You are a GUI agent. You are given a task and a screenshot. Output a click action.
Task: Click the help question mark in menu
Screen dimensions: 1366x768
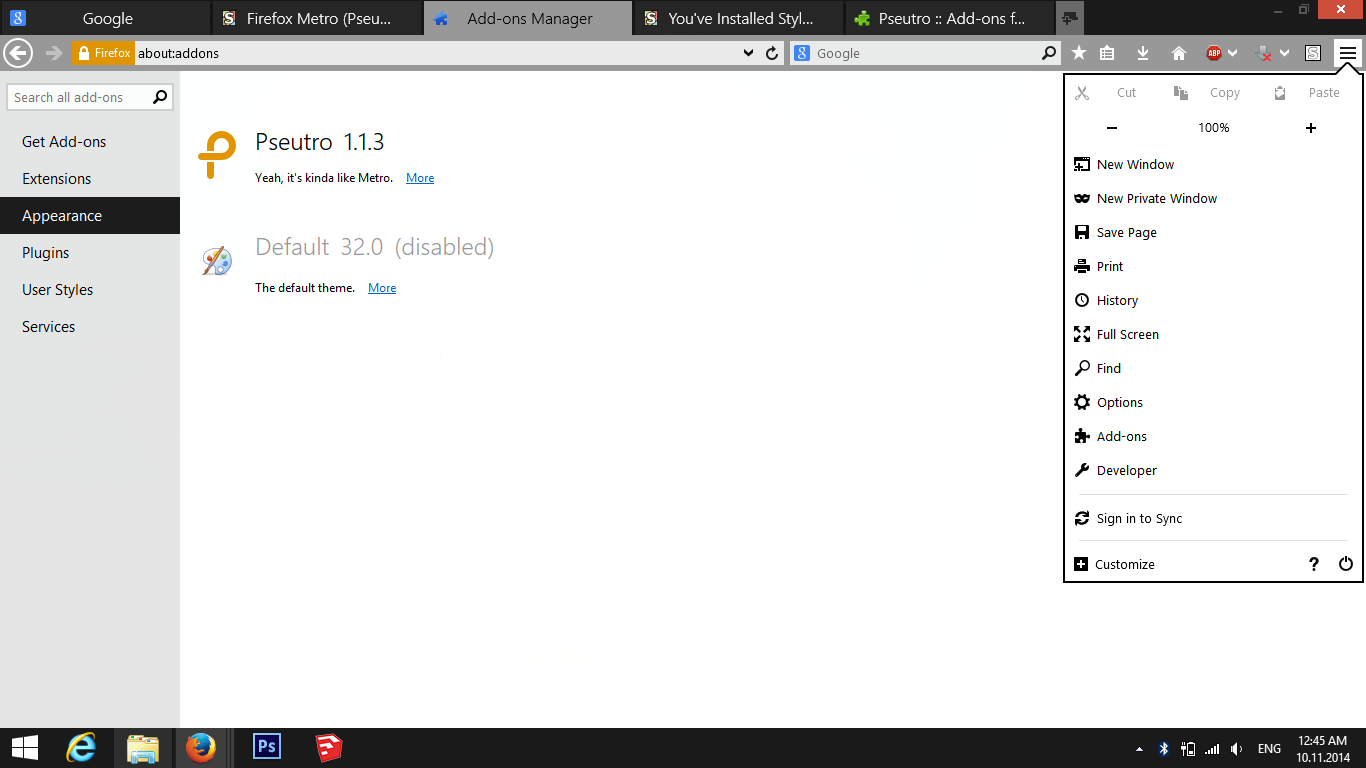coord(1314,564)
